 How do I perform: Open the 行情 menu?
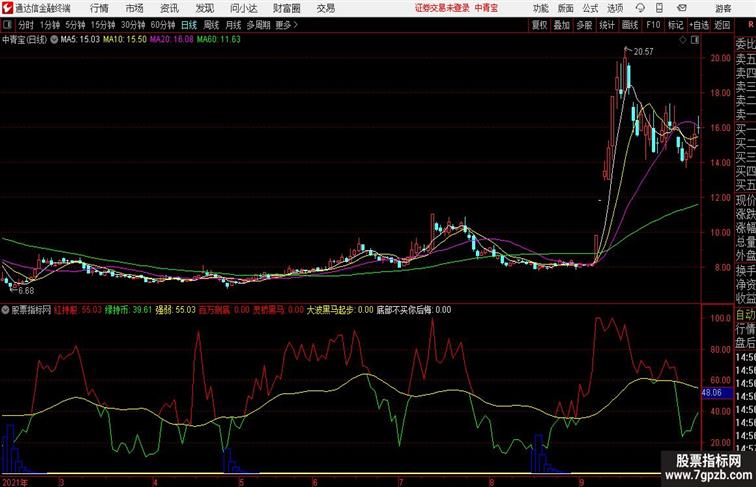pos(99,8)
